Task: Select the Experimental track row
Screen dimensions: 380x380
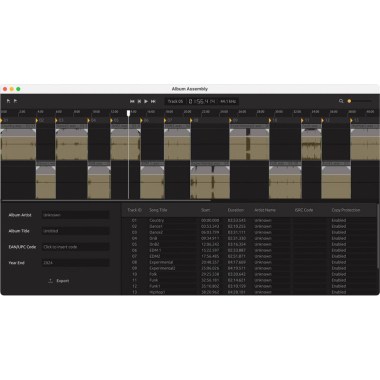Action: pyautogui.click(x=249, y=262)
